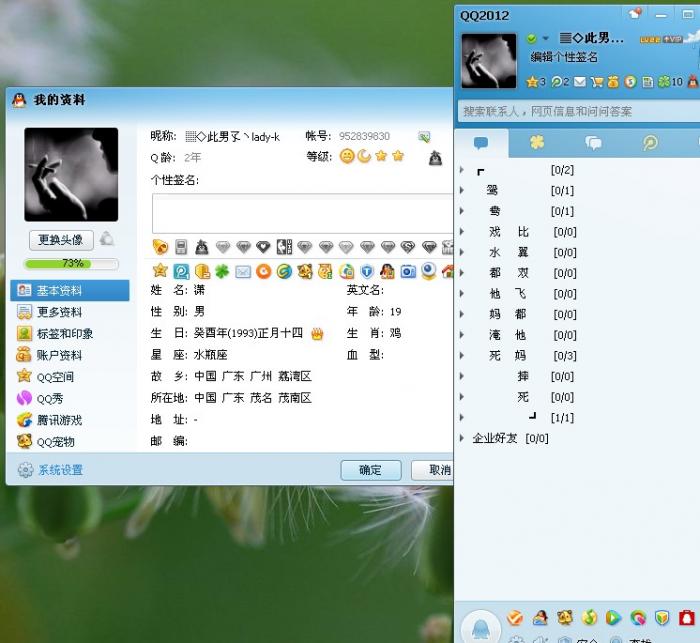Viewport: 700px width, 643px height.
Task: Select 基本资料 in profile sidebar
Action: (x=70, y=290)
